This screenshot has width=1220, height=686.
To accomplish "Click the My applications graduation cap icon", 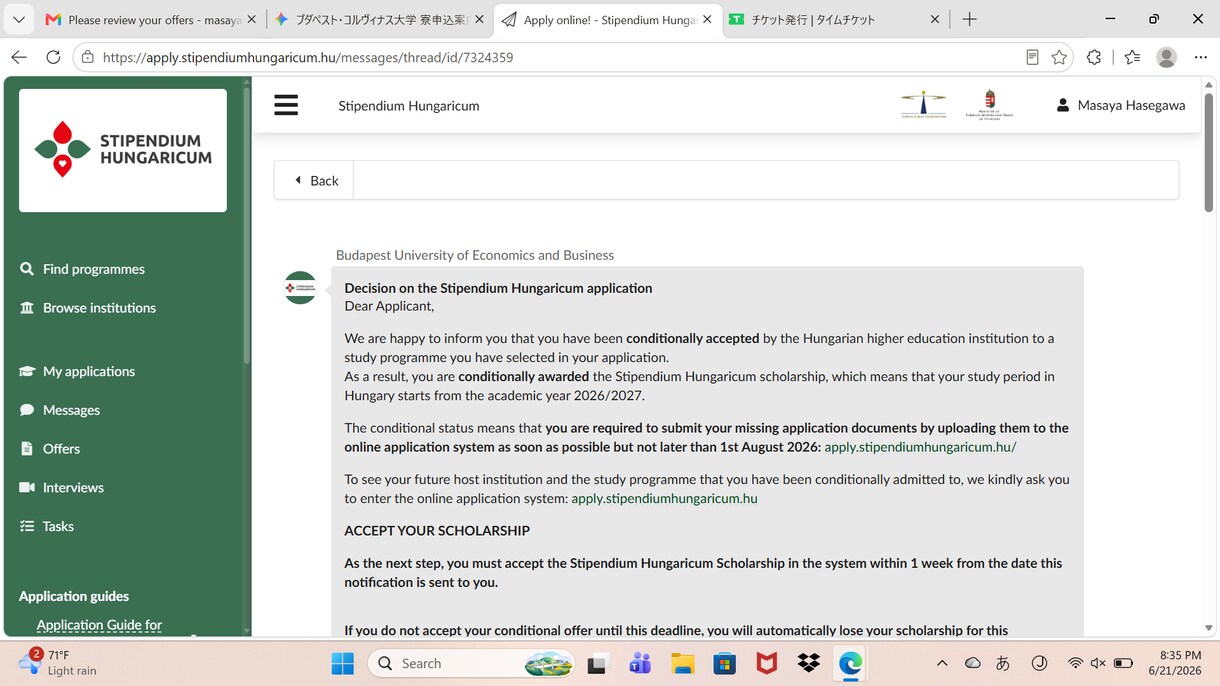I will pos(27,371).
